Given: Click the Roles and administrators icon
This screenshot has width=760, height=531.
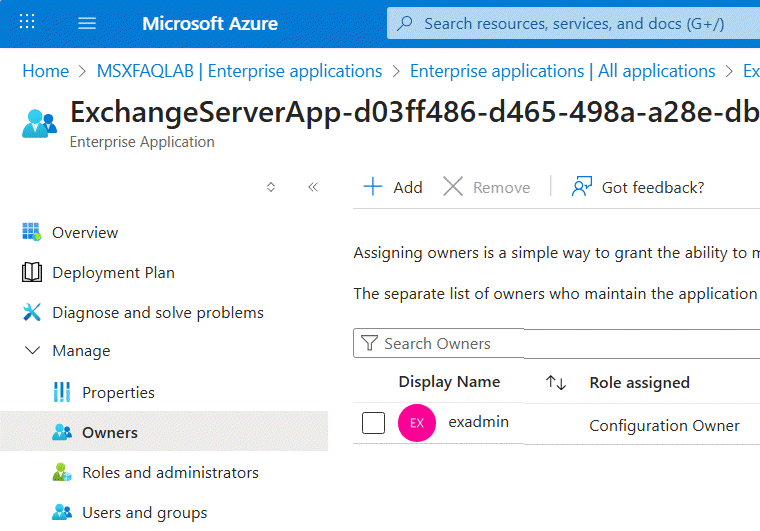Looking at the screenshot, I should 62,472.
